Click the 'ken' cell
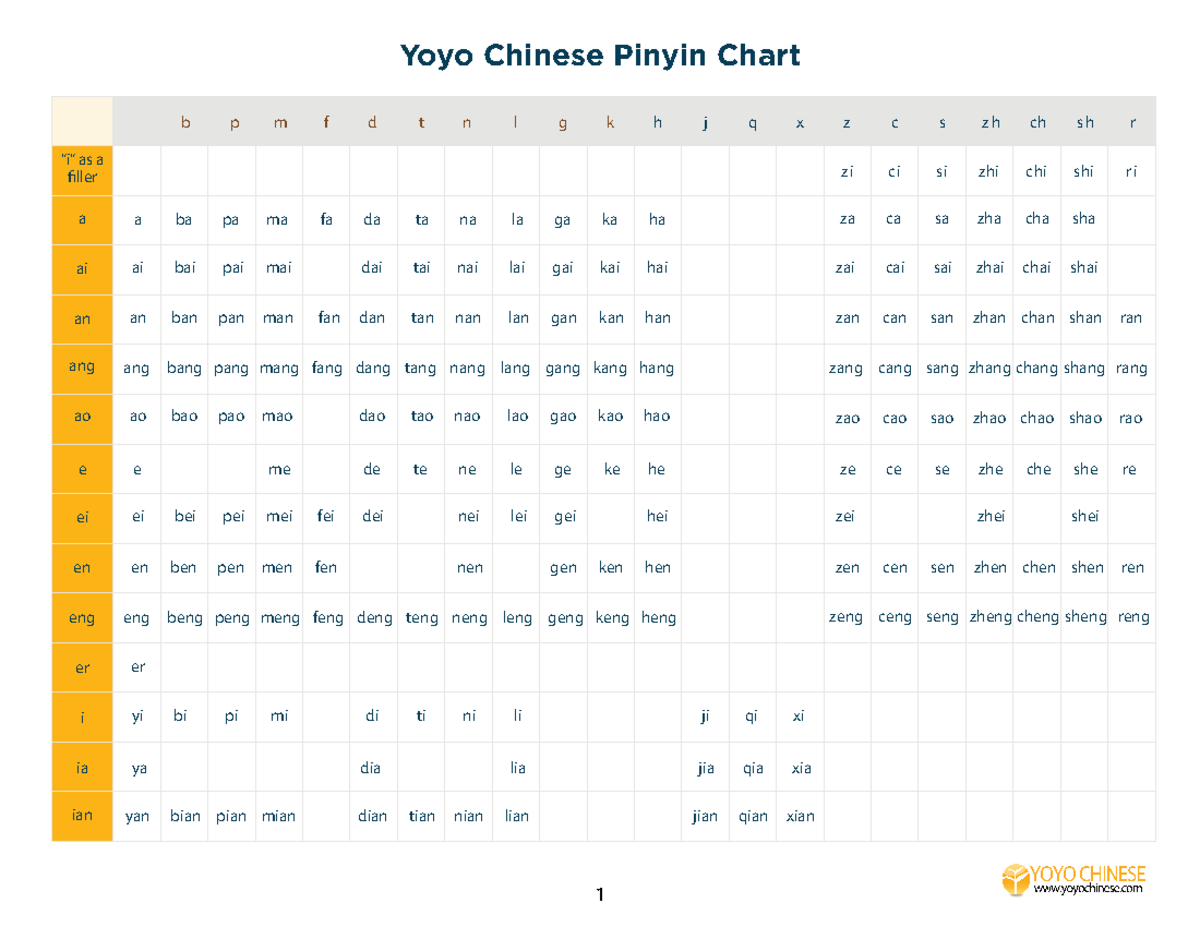Viewport: 1200px width, 927px height. 610,567
